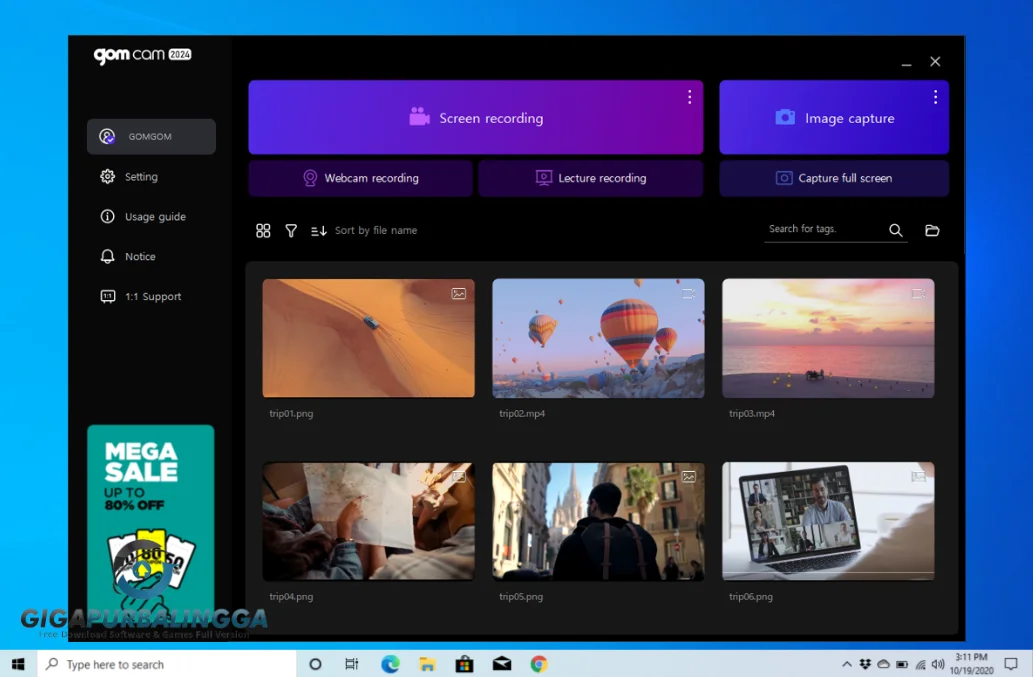
Task: Click the filter funnel icon
Action: [x=291, y=231]
